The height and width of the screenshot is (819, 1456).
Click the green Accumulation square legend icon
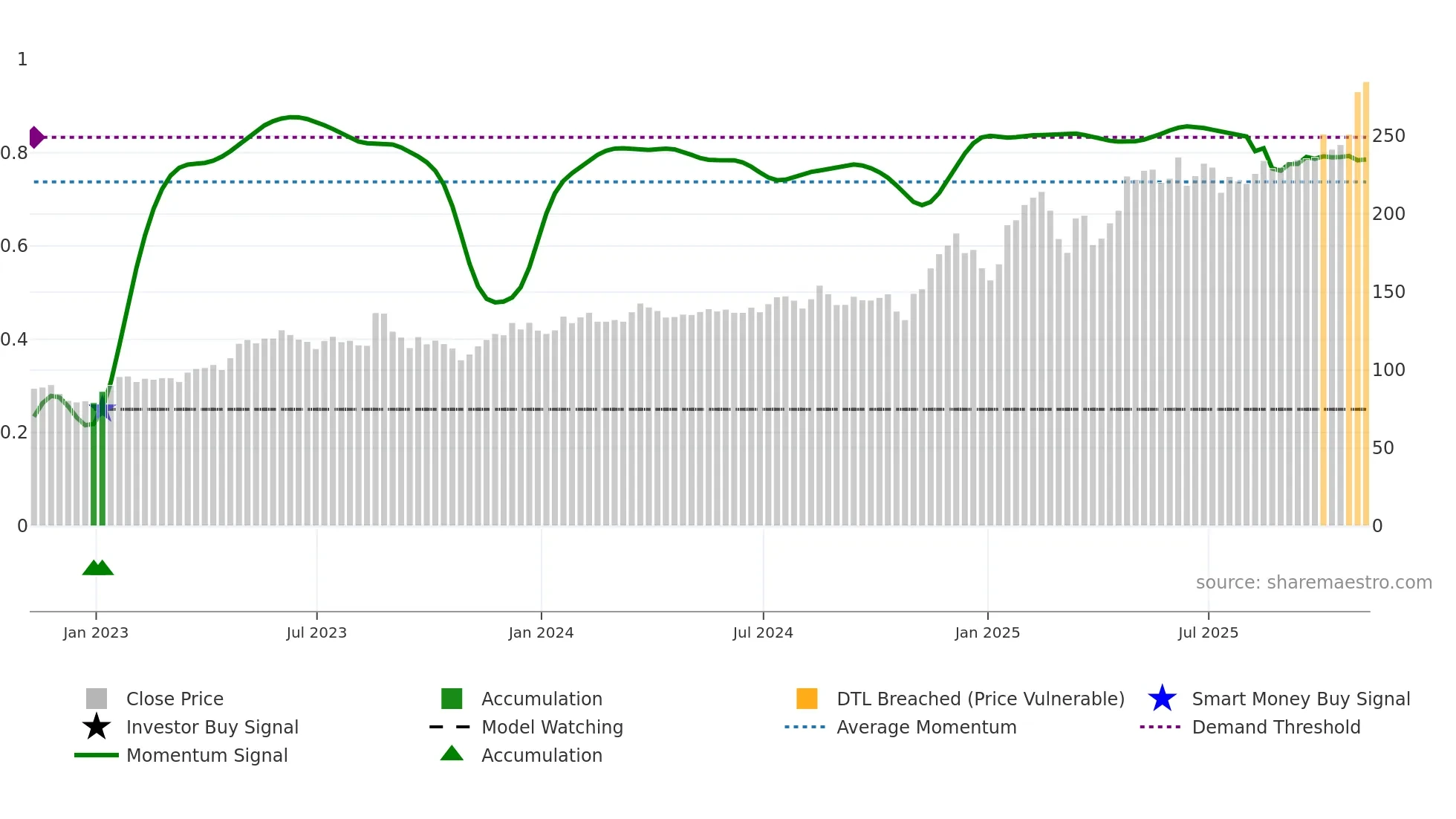pos(452,699)
